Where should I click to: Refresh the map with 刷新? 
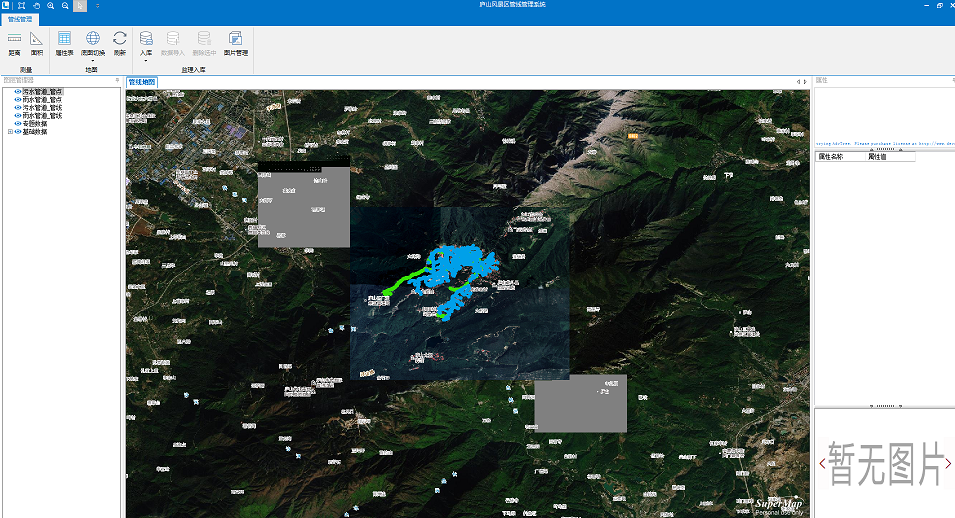tap(120, 43)
